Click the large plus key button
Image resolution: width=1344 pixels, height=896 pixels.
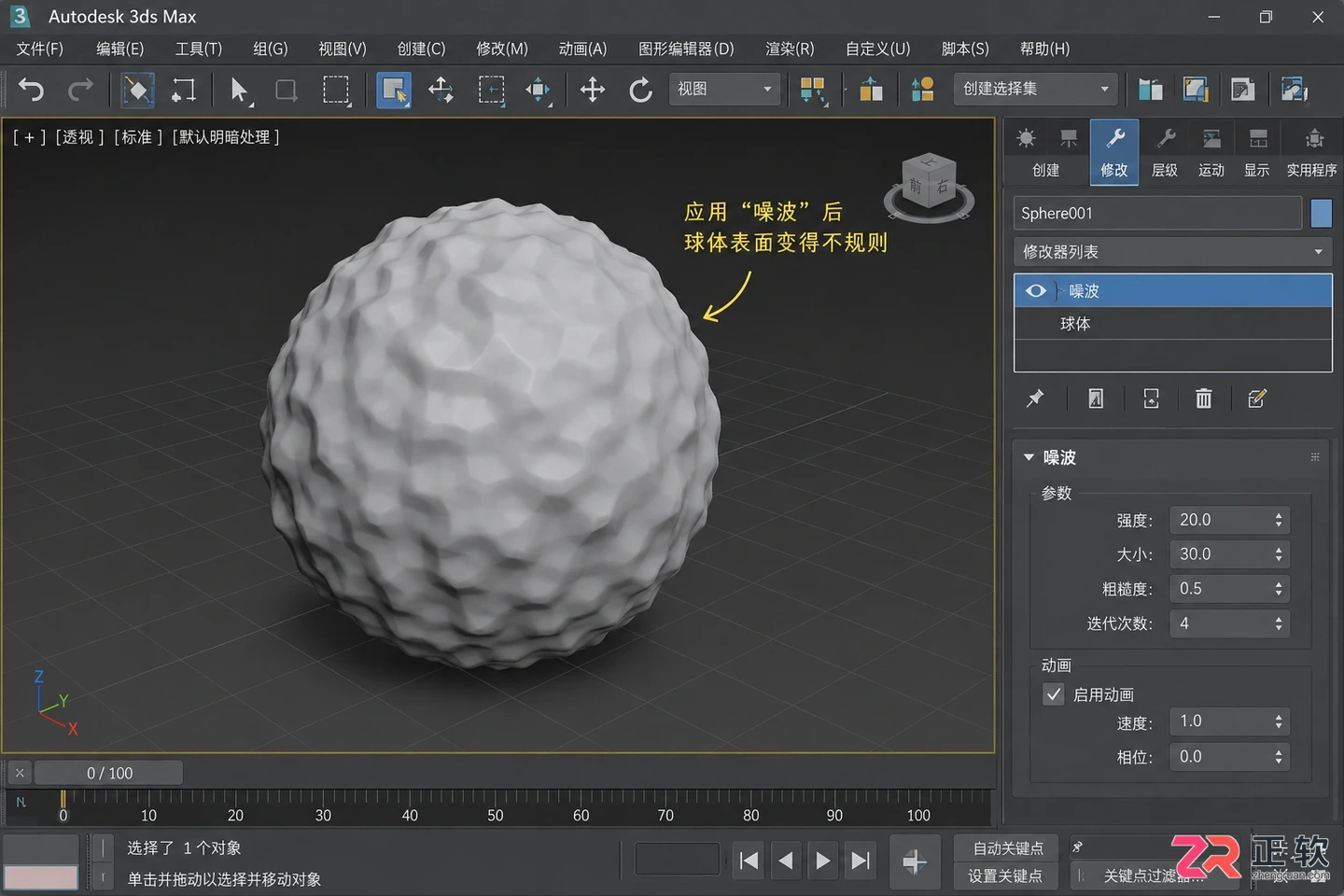(x=914, y=861)
